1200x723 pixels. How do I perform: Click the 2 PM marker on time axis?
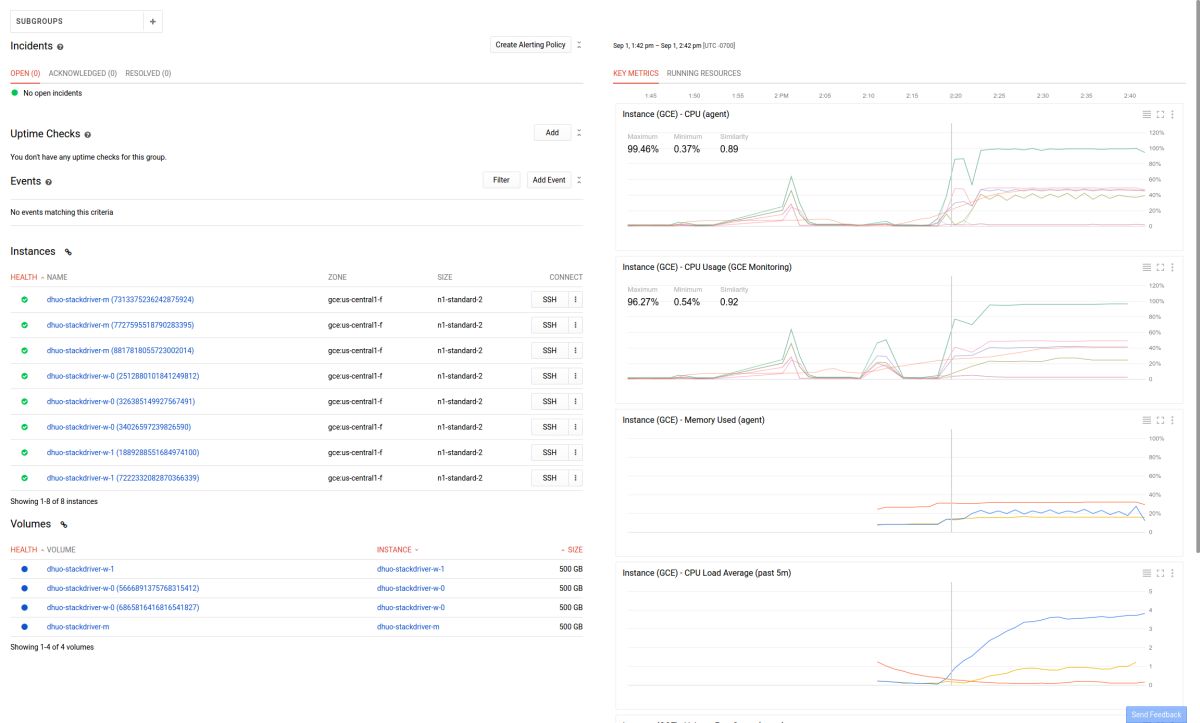(781, 96)
